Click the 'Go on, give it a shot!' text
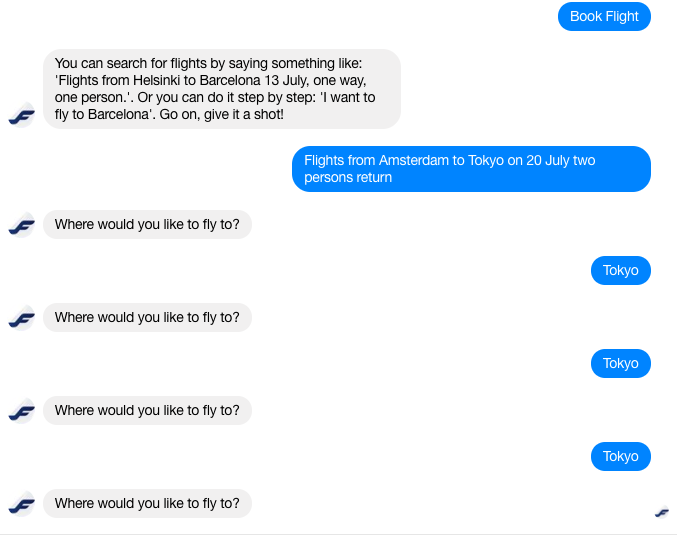Viewport: 677px width, 535px height. click(x=221, y=114)
